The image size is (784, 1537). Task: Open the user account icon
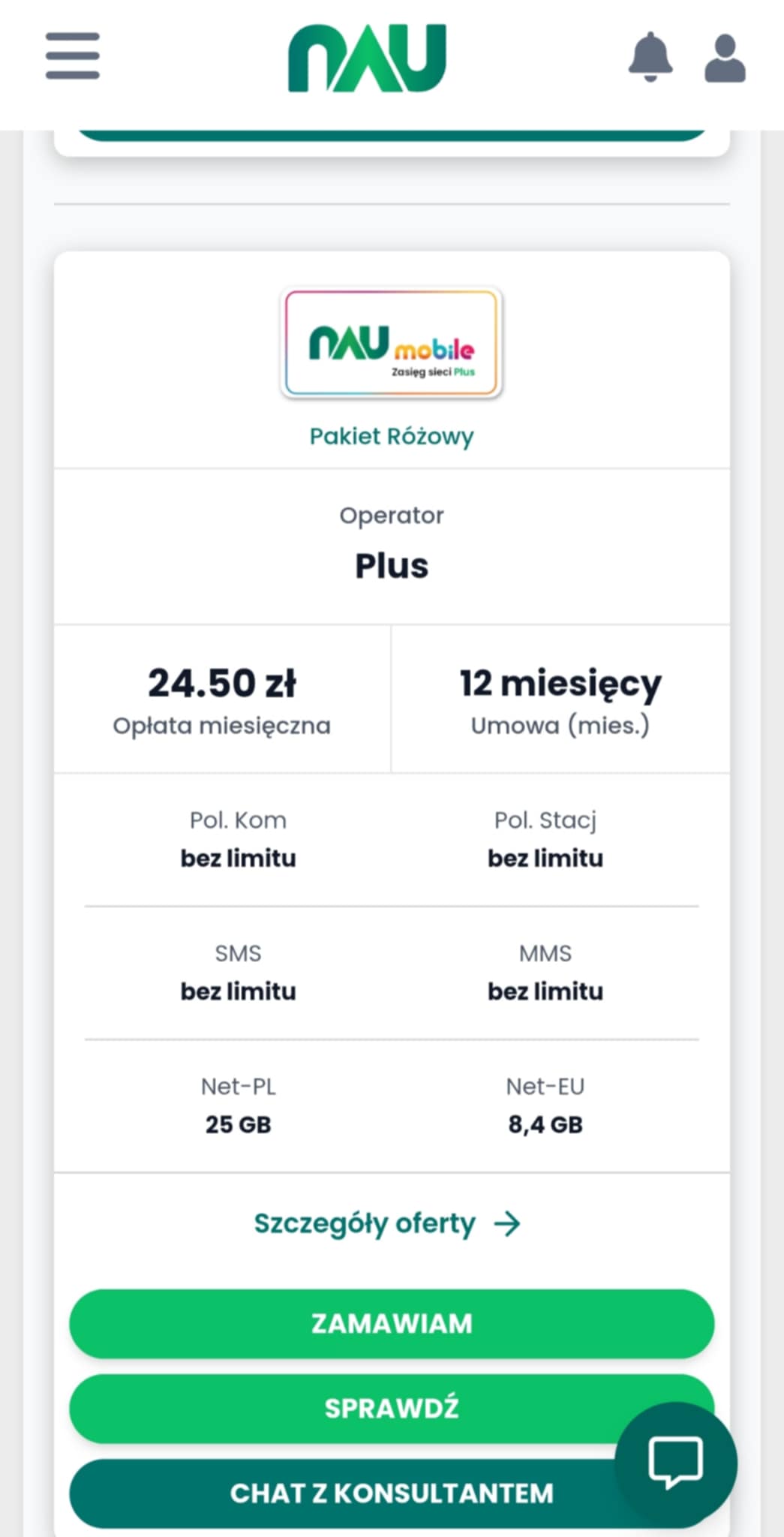(725, 58)
